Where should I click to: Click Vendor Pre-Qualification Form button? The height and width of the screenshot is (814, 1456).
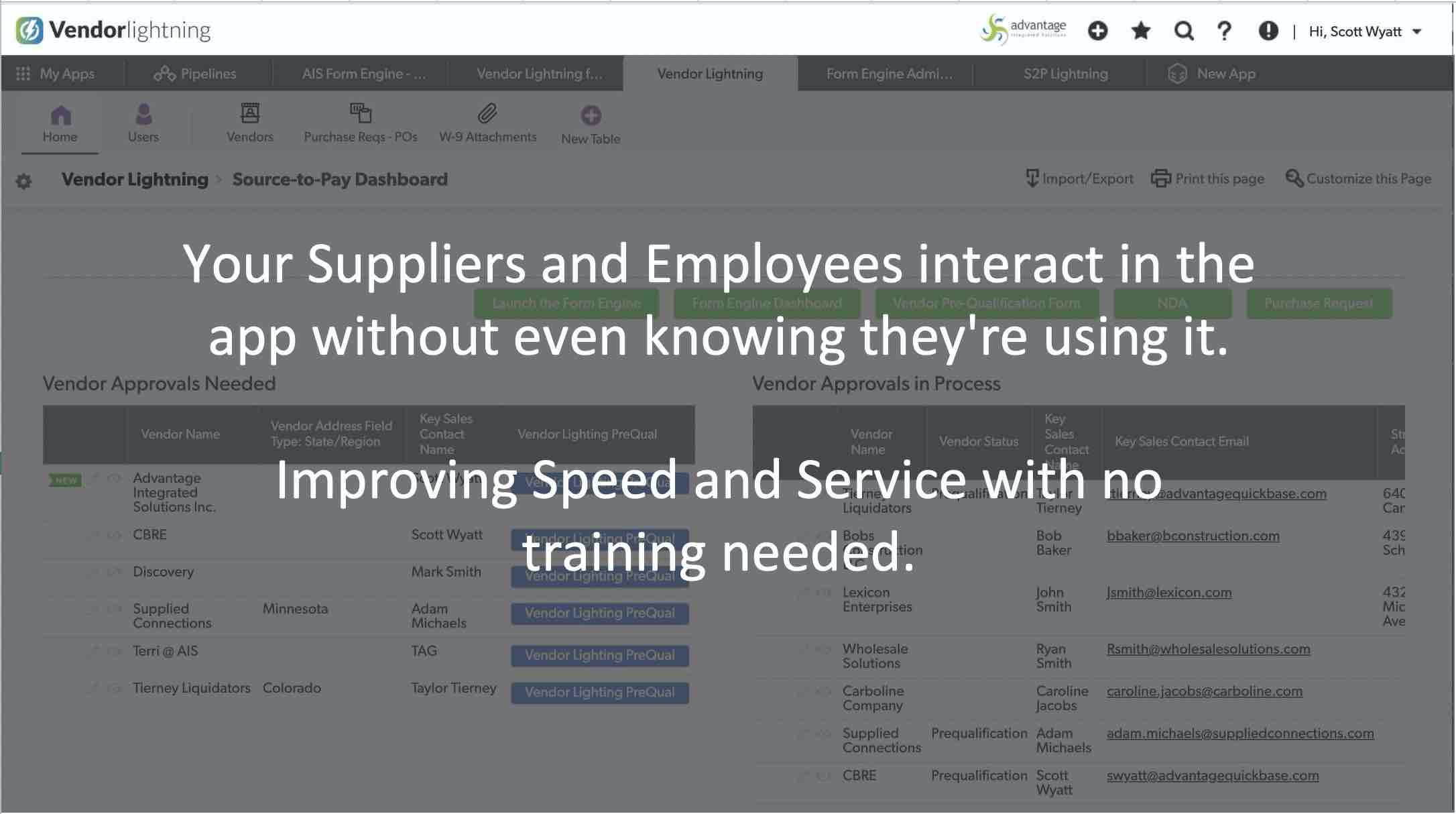click(x=987, y=303)
